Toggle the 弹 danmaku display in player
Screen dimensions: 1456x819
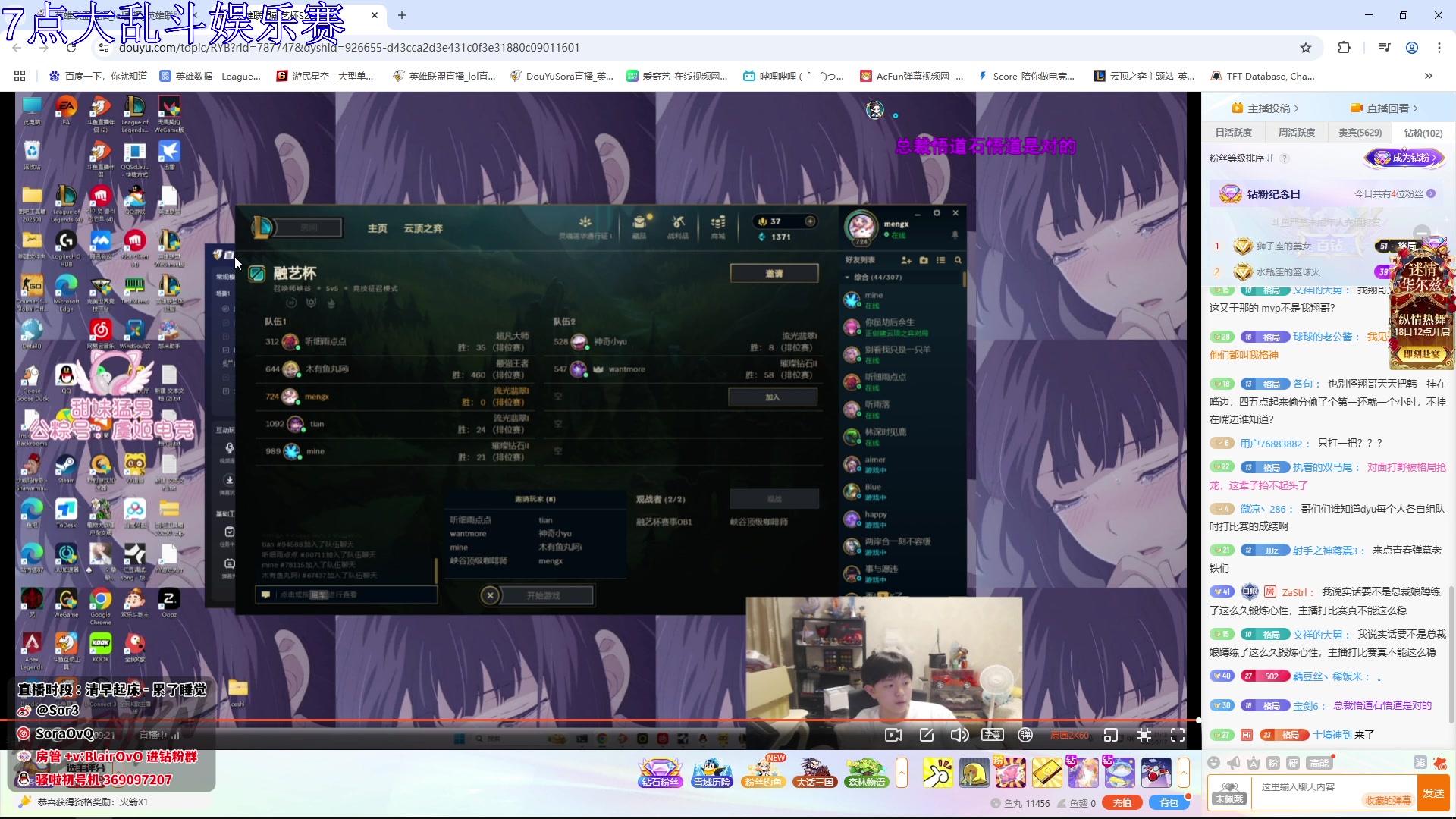1025,735
